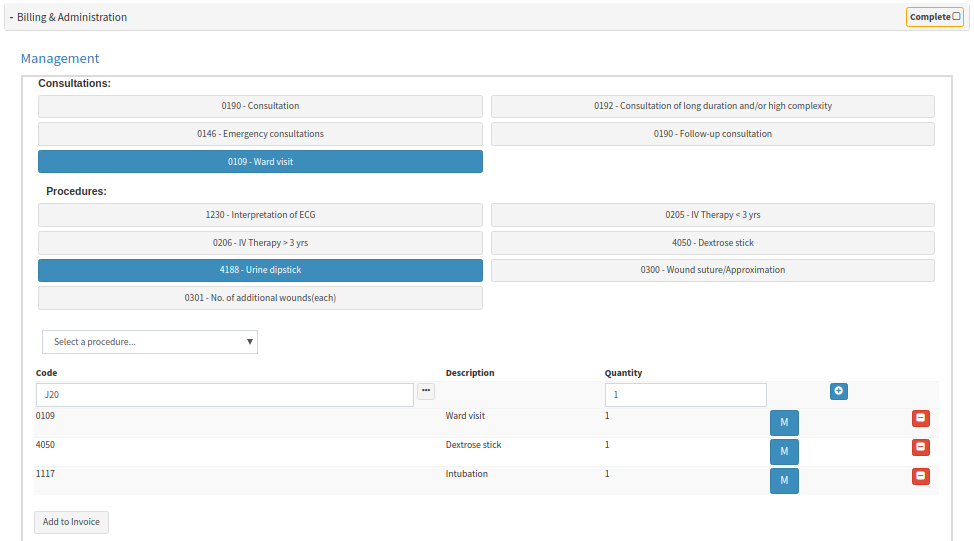Click the blue plus icon to add code
974x541 pixels.
click(839, 392)
